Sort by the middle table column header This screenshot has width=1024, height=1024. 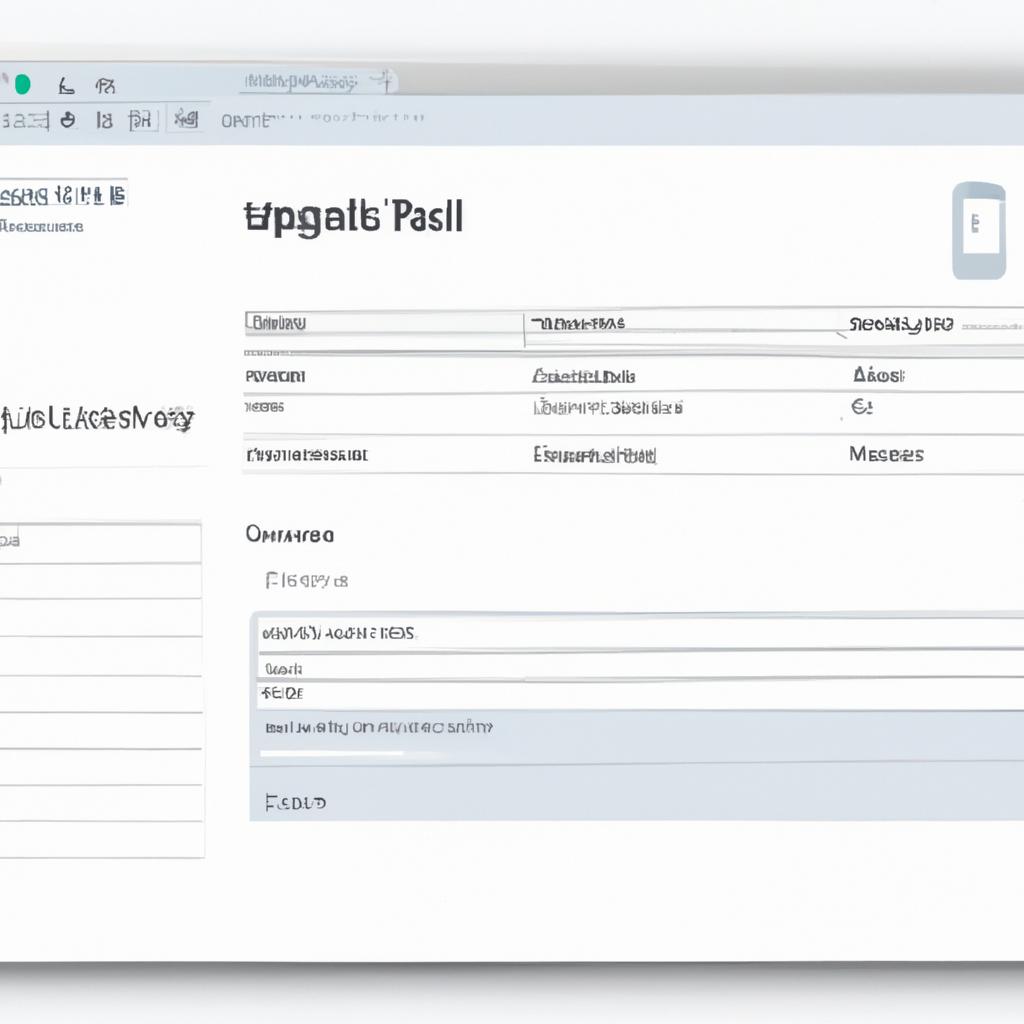577,323
